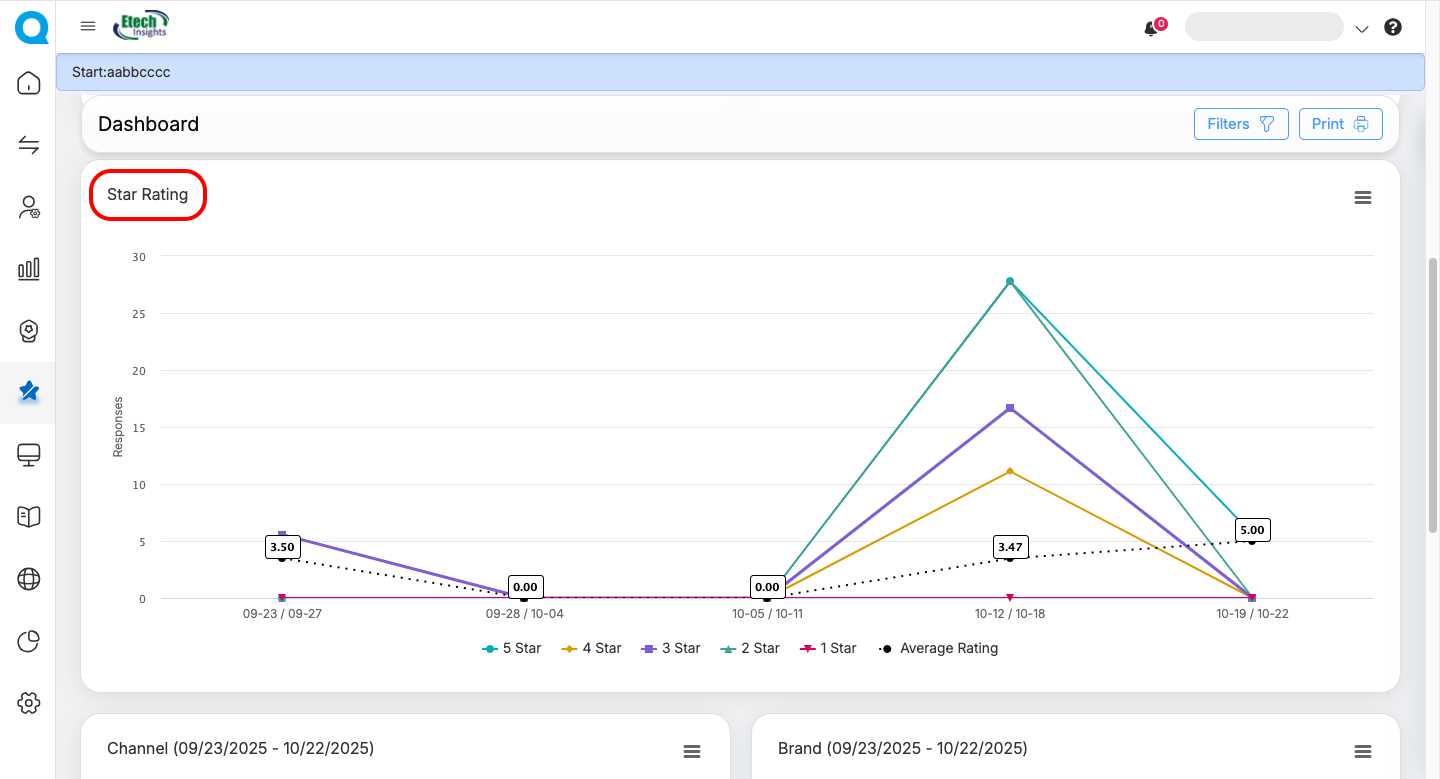The width and height of the screenshot is (1440, 779).
Task: Open the transfer arrows sidebar icon
Action: pyautogui.click(x=29, y=146)
